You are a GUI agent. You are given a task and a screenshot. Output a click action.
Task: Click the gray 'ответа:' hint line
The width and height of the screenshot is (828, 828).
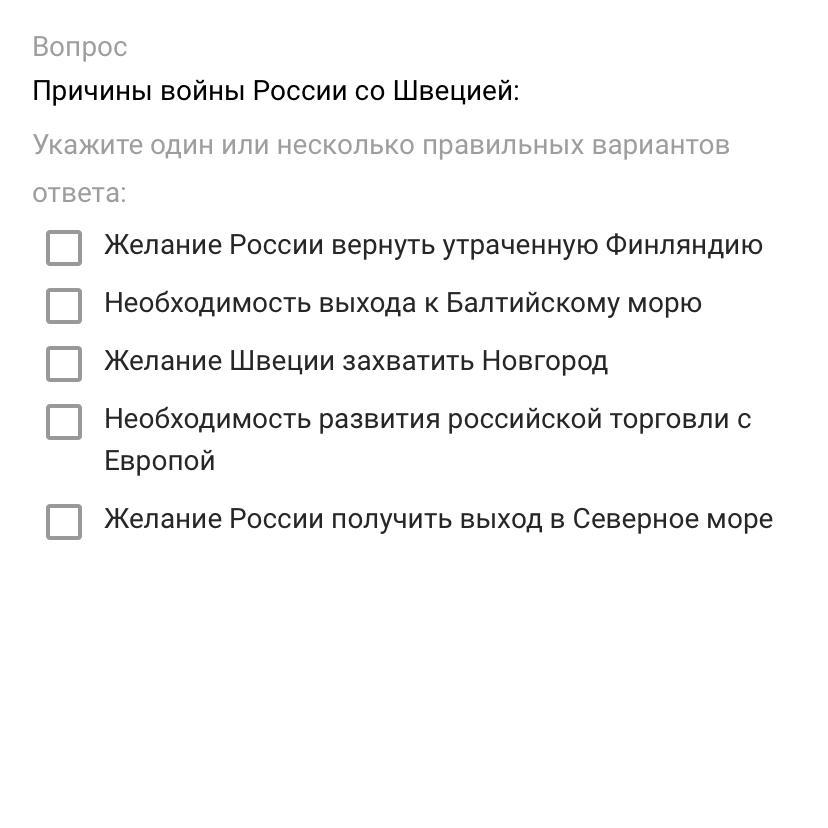[x=80, y=193]
